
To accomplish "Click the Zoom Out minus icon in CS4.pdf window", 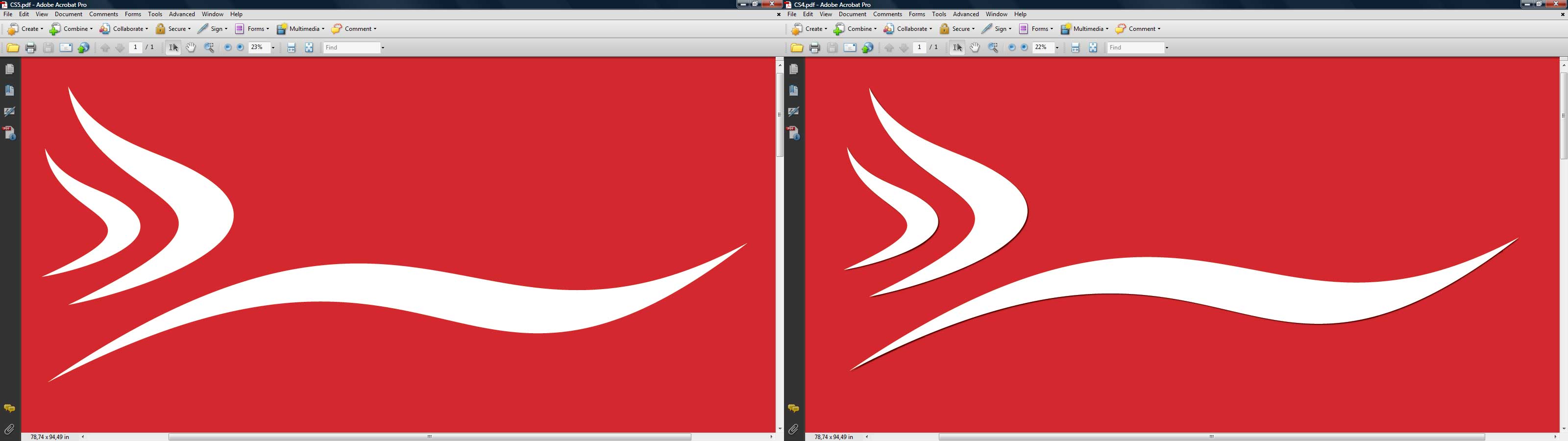I will tap(1012, 48).
